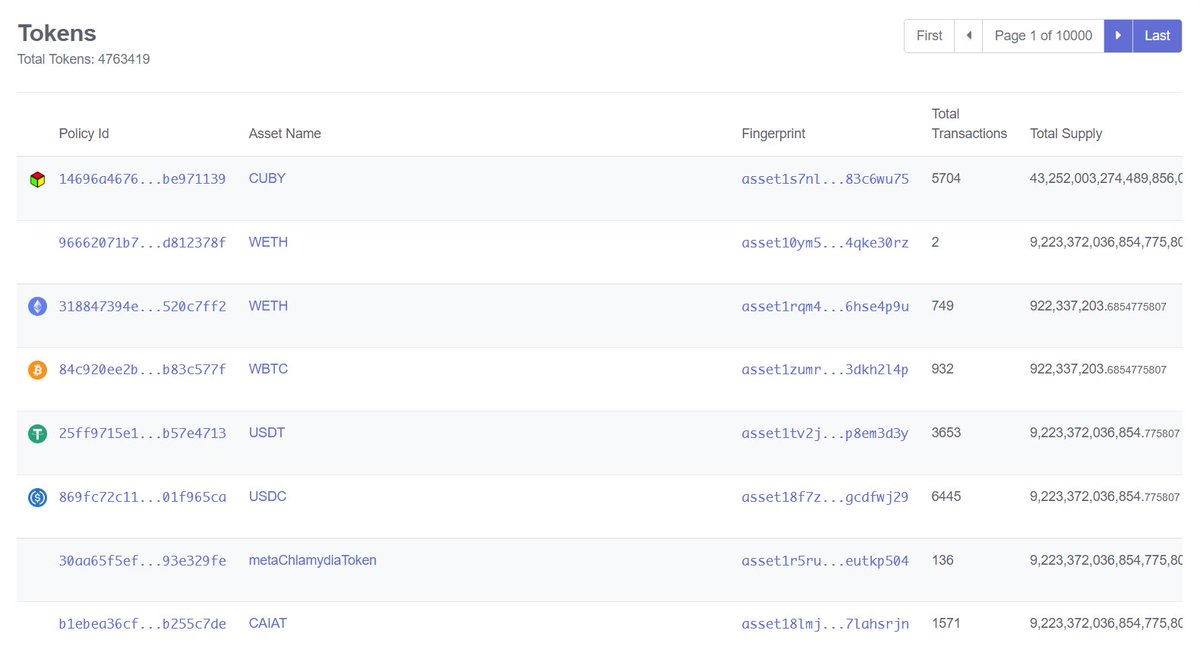Click the 'Page 1 of 10000' indicator

pos(1043,36)
